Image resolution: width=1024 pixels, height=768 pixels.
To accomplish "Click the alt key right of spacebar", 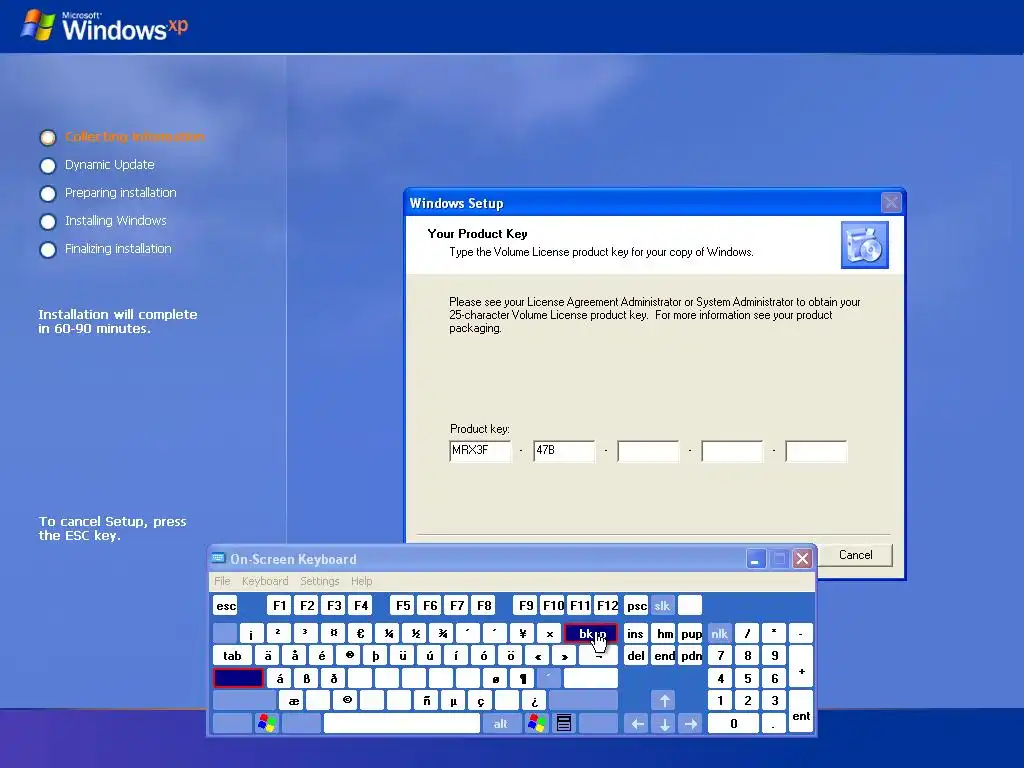I will pyautogui.click(x=500, y=723).
